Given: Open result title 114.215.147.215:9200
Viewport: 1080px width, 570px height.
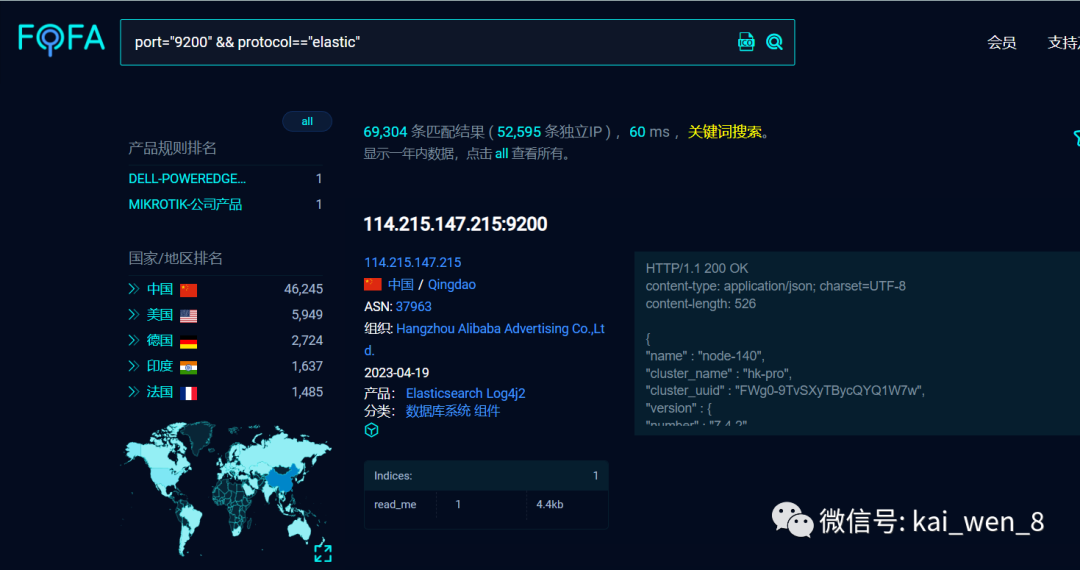Looking at the screenshot, I should 455,224.
